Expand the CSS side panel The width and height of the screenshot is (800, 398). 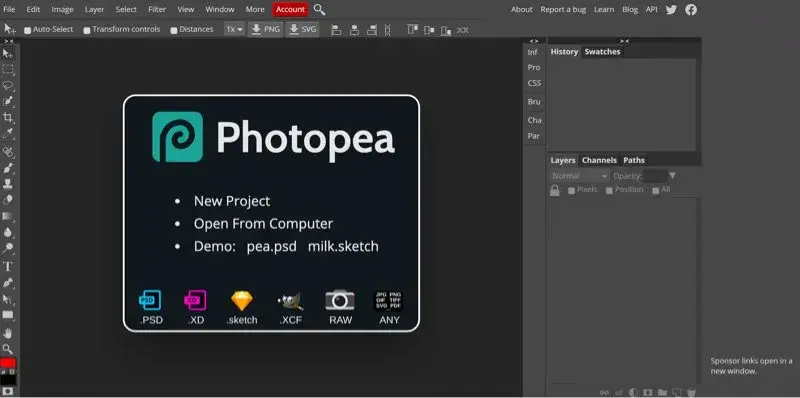click(x=534, y=83)
